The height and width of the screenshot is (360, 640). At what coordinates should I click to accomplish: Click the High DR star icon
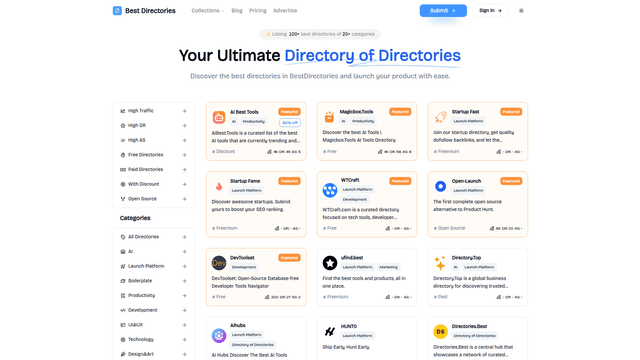[122, 125]
